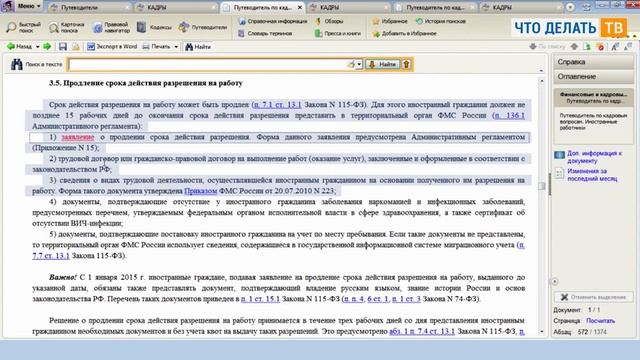This screenshot has height=360, width=640.
Task: Click Добавить в Избранное
Action: click(x=404, y=33)
